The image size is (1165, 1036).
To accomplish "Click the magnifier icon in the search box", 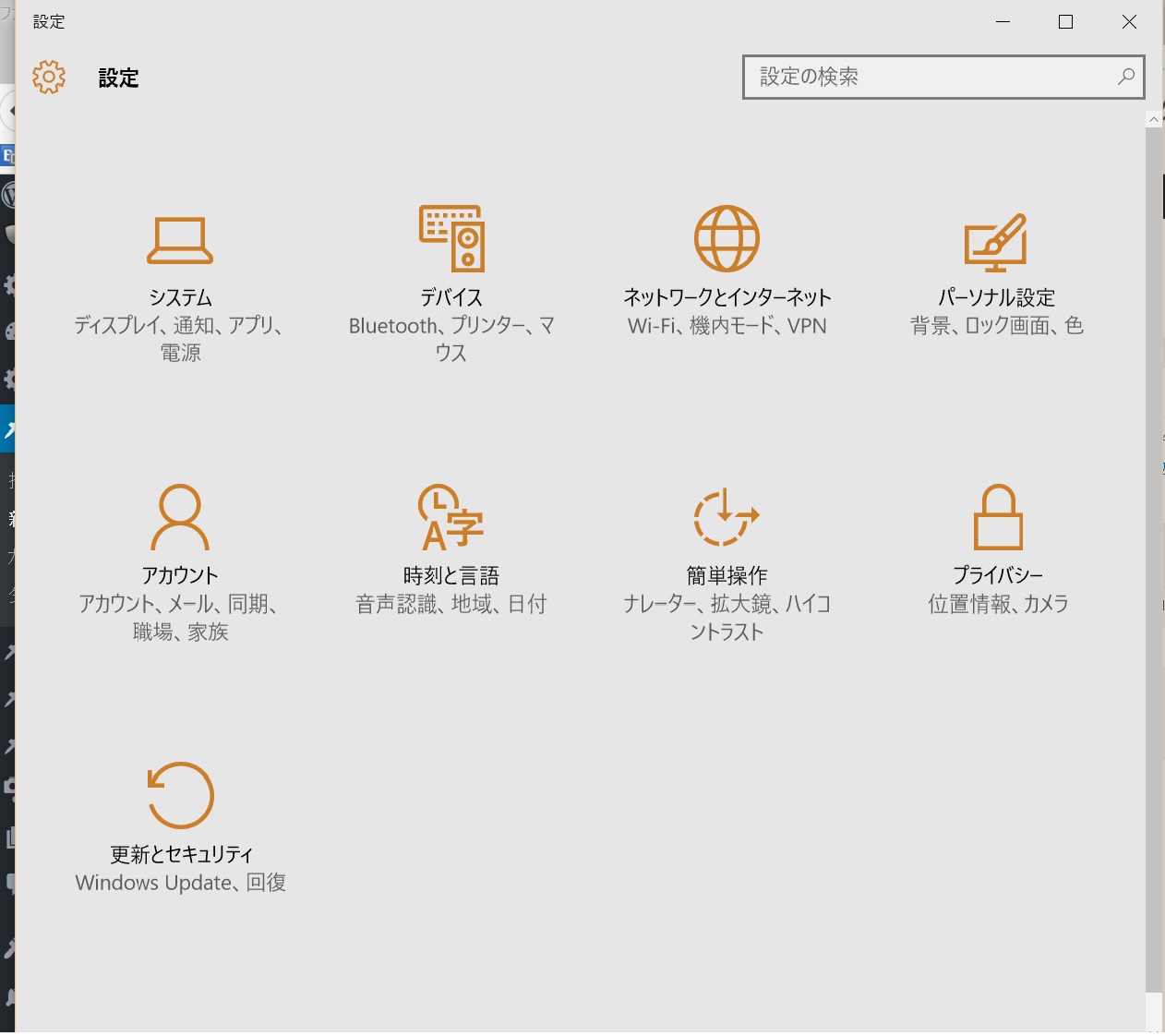I will pos(1126,77).
